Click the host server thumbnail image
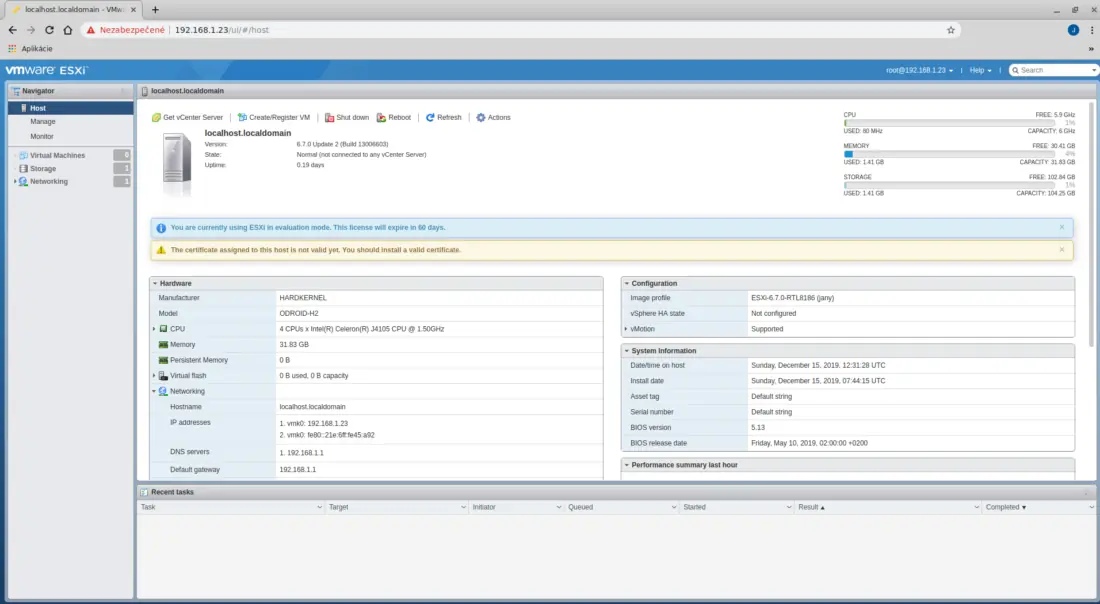1100x604 pixels. pos(177,165)
